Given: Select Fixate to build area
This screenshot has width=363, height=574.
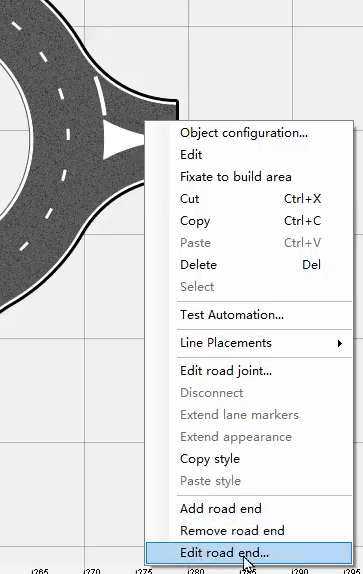Looking at the screenshot, I should (249, 177).
